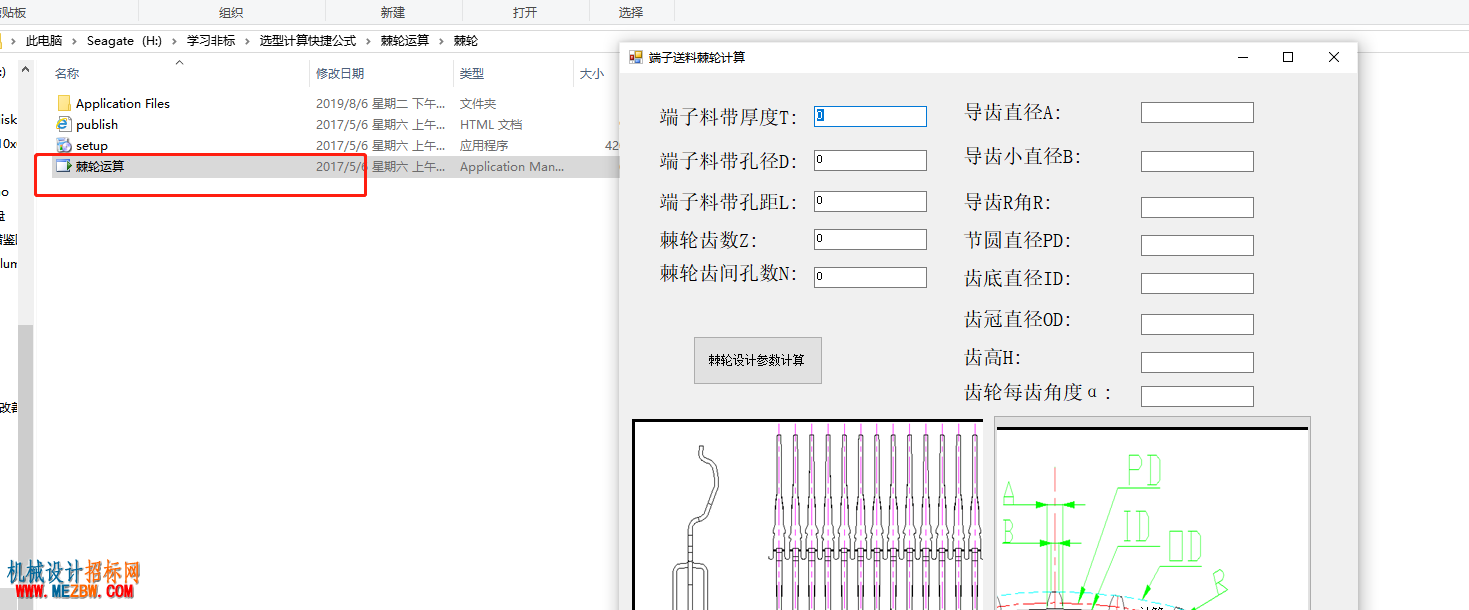Click the 组织 ribbon group label
The height and width of the screenshot is (610, 1469).
(231, 12)
